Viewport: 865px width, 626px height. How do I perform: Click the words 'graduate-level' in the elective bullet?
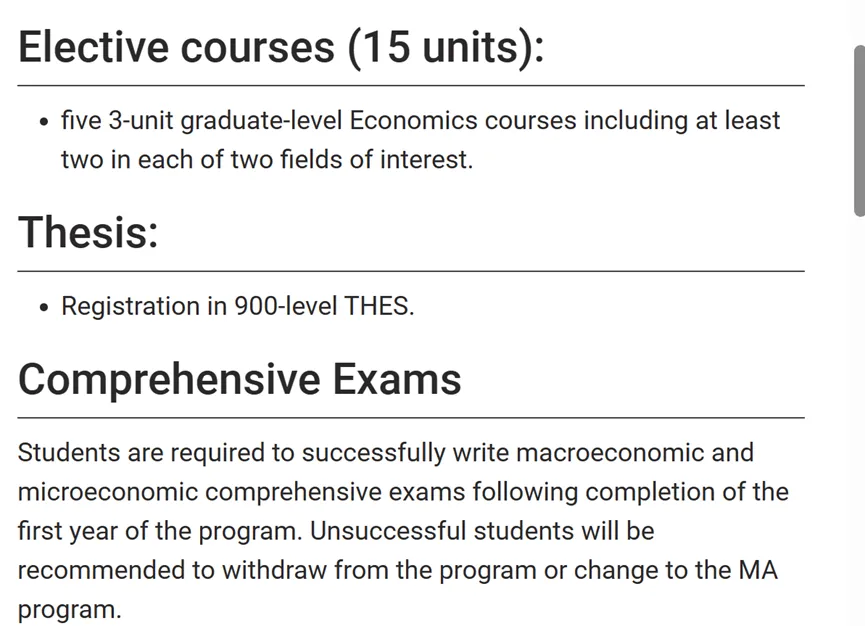pos(261,121)
